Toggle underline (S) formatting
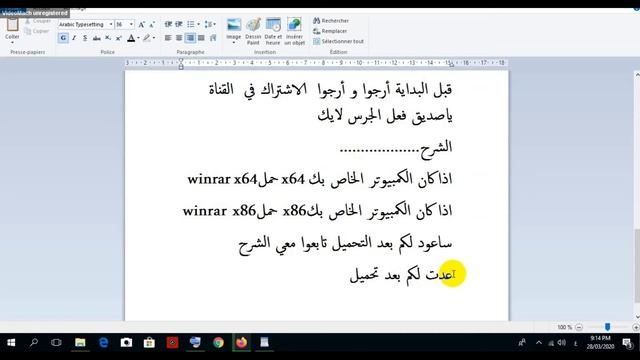640x360 pixels. tap(85, 38)
